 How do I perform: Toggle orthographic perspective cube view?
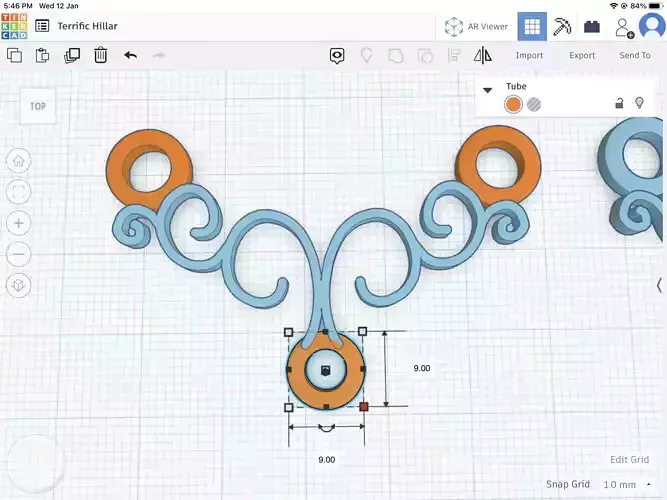18,285
